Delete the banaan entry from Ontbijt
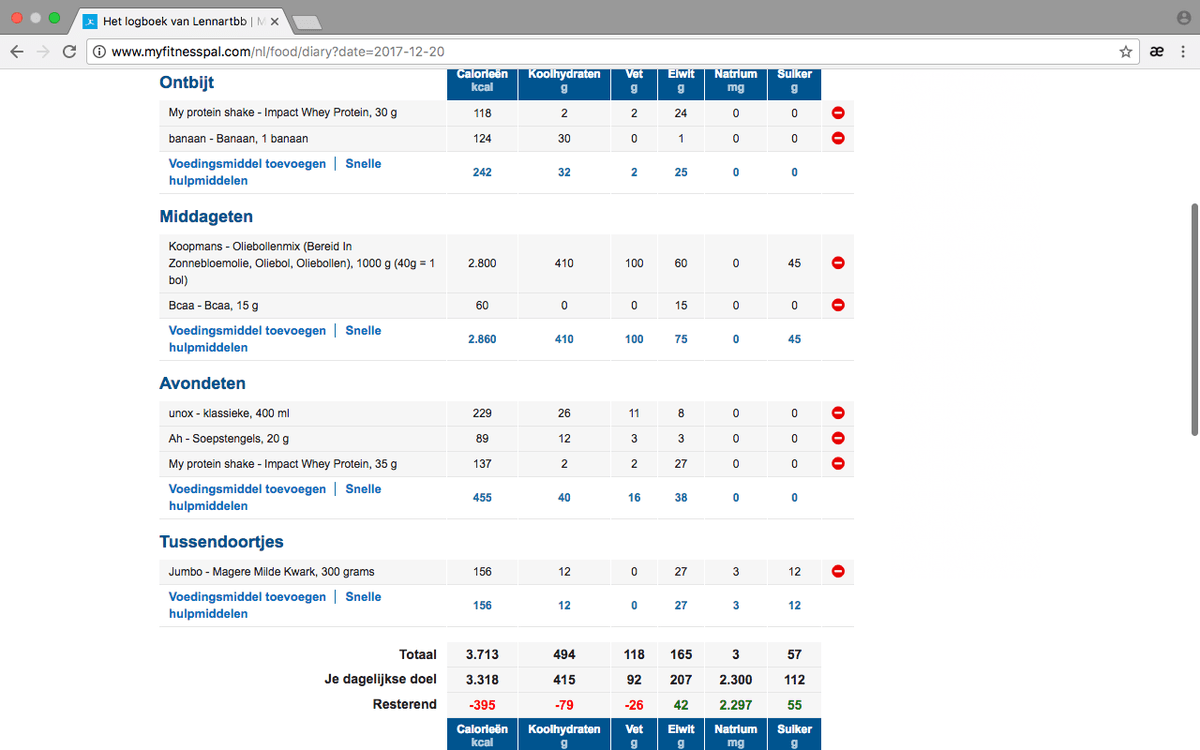The width and height of the screenshot is (1200, 750). 838,138
